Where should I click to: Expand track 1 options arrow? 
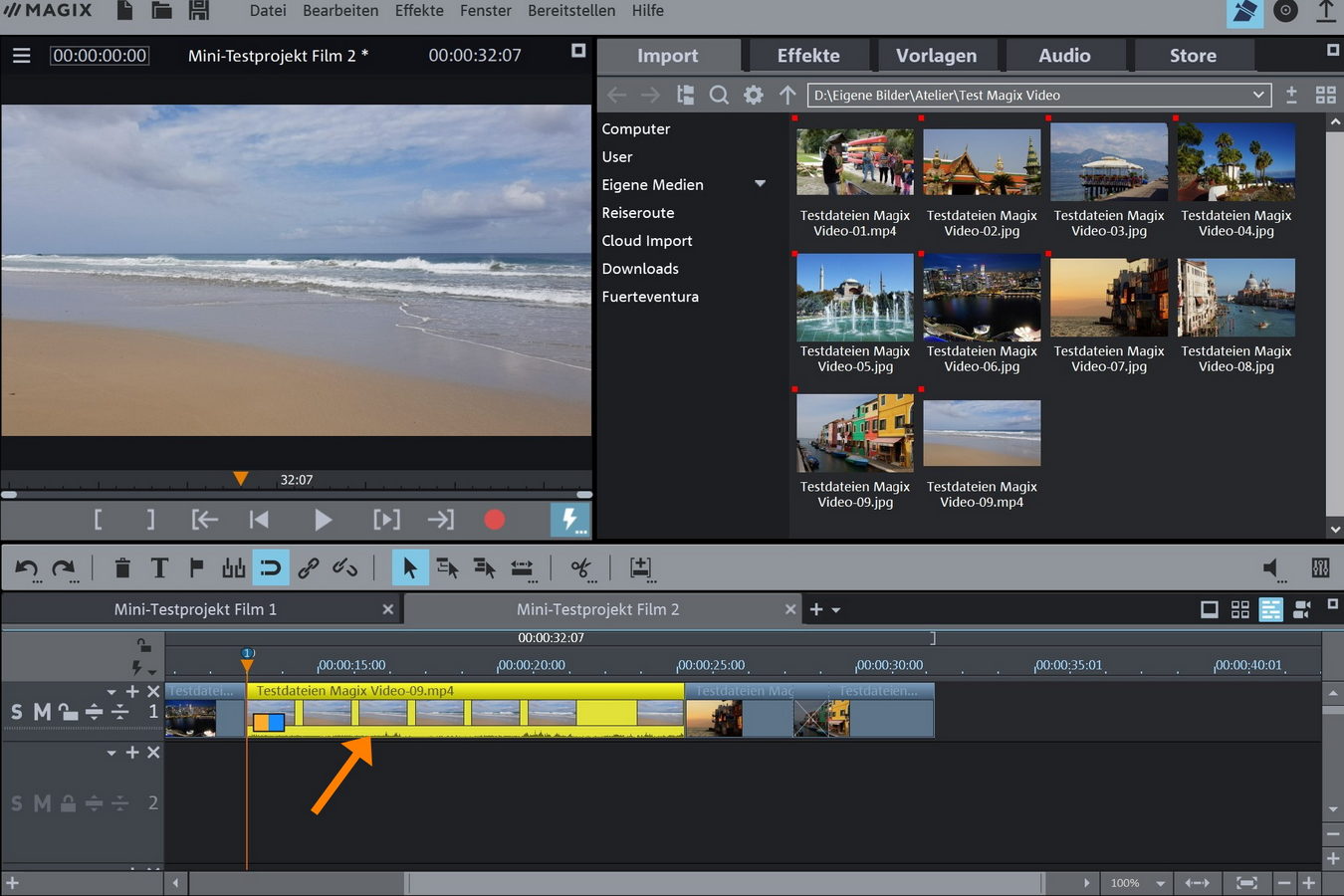[x=112, y=692]
